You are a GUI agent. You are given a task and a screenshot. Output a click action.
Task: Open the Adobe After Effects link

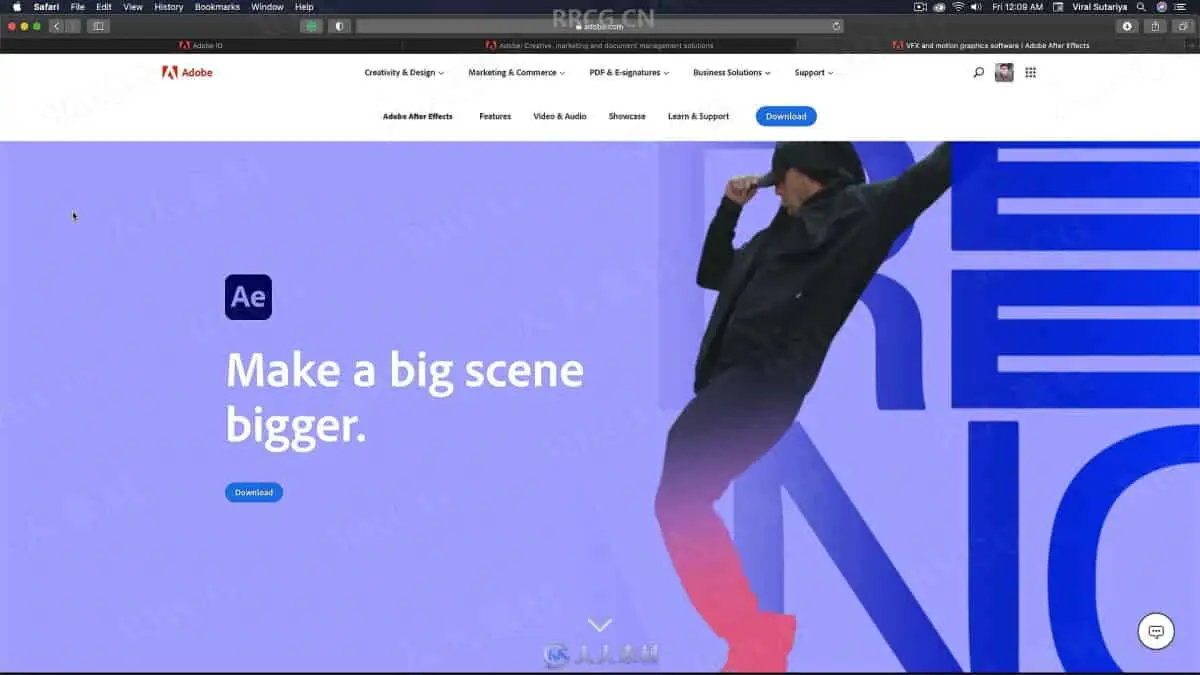tap(418, 116)
